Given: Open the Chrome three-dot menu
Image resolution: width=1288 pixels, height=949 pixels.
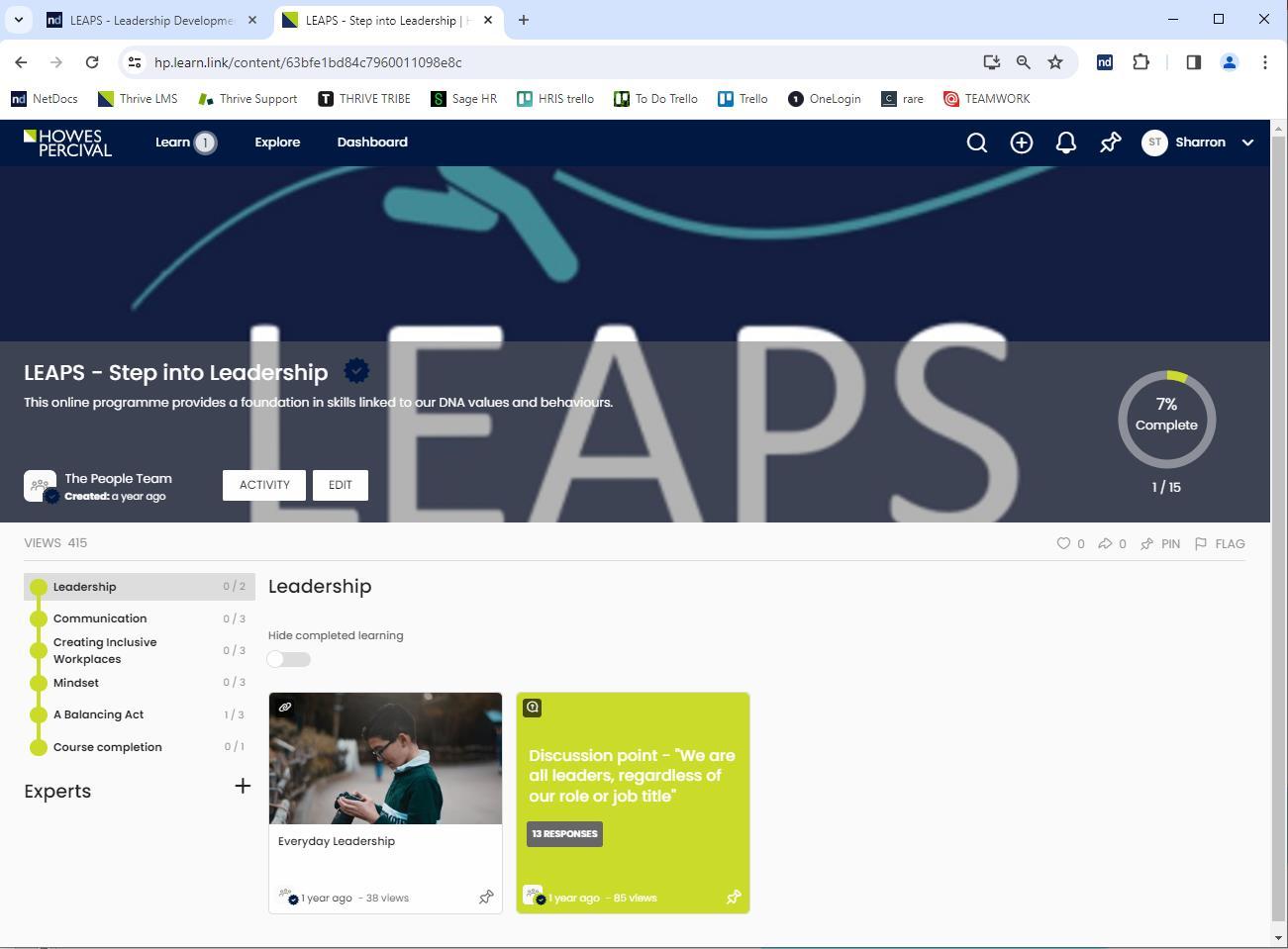Looking at the screenshot, I should click(x=1264, y=62).
